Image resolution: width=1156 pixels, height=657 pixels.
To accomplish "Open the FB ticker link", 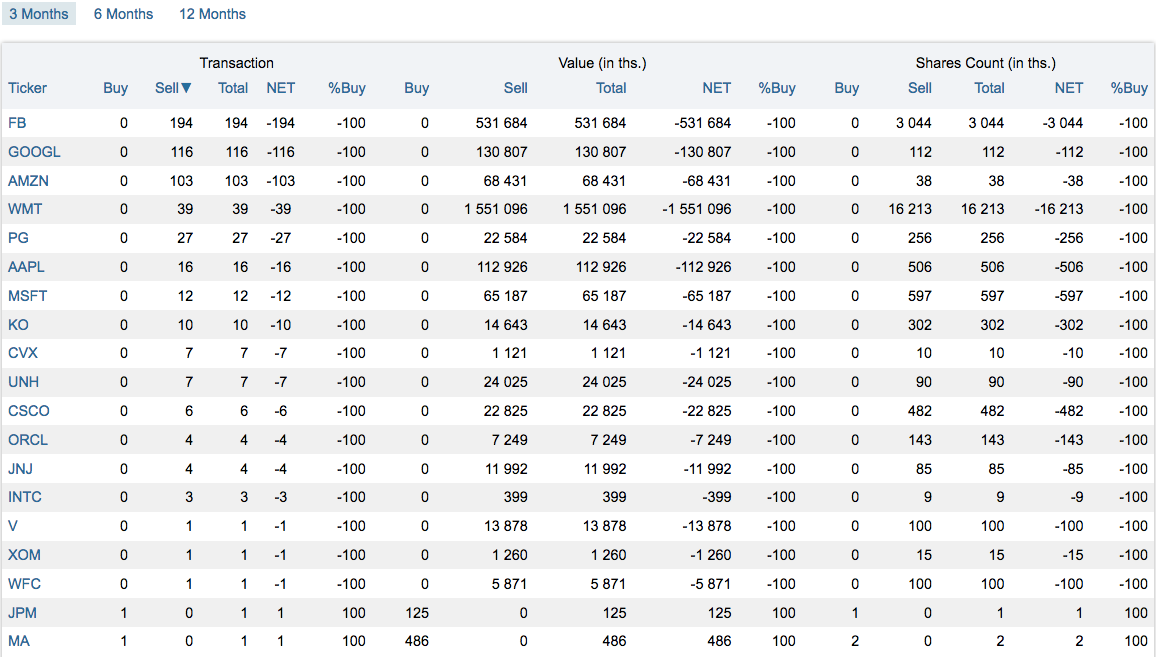I will click(17, 123).
